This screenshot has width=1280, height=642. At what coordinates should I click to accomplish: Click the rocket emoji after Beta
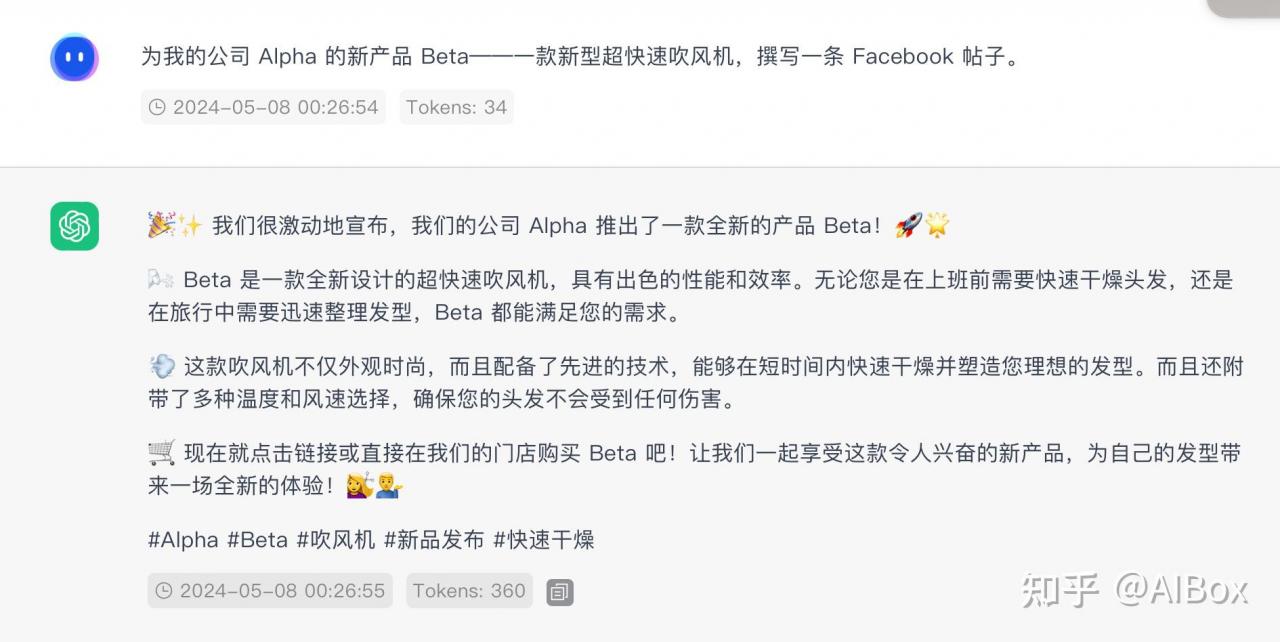908,225
